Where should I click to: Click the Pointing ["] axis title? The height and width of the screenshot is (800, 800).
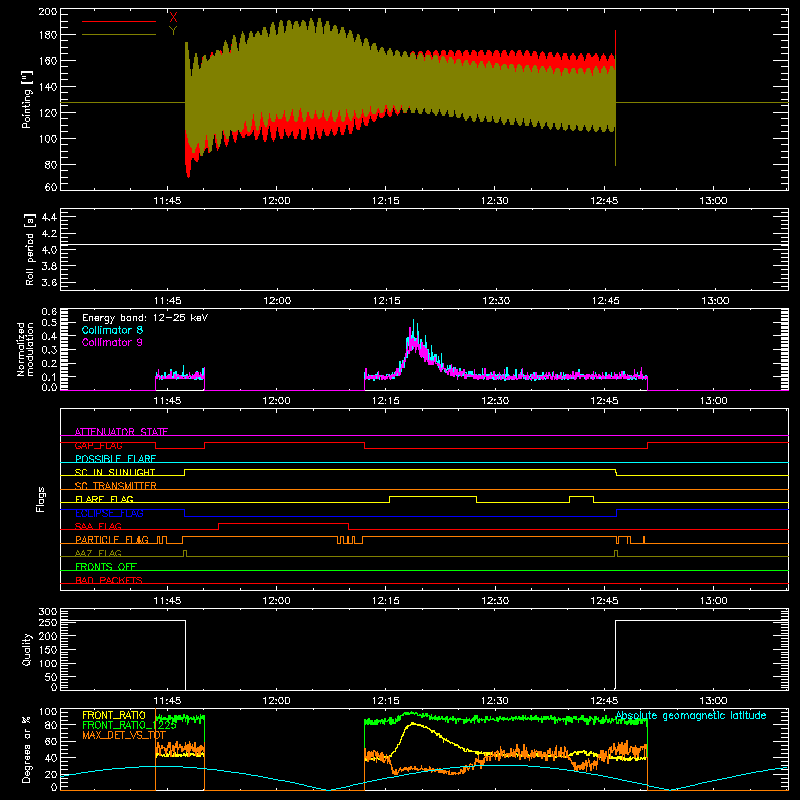[x=27, y=100]
